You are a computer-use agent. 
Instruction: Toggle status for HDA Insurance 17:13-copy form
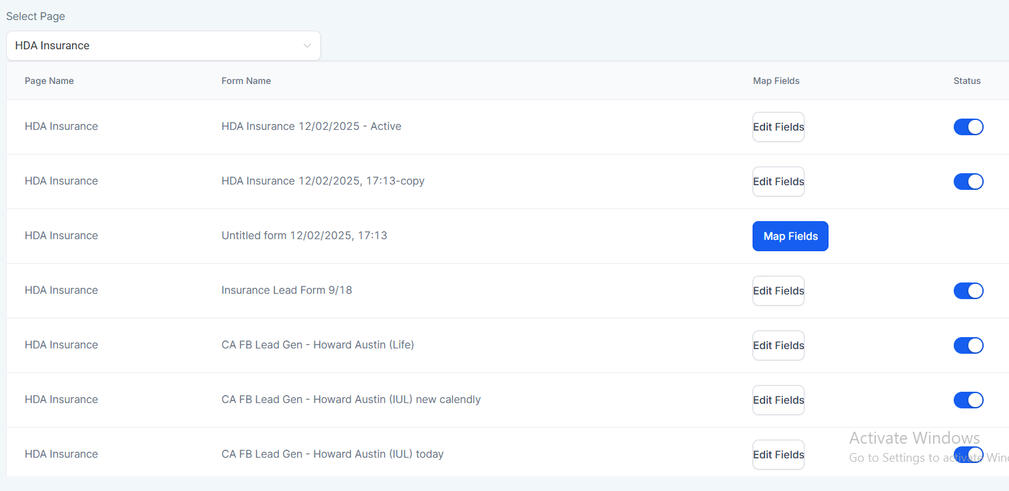pyautogui.click(x=968, y=182)
